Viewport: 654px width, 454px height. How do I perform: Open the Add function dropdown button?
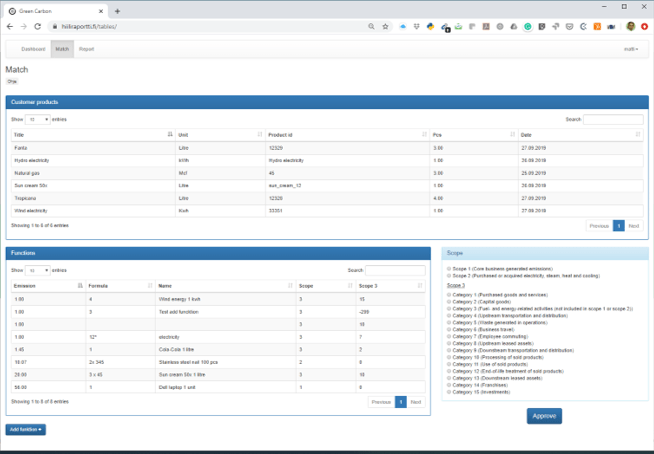tap(25, 429)
